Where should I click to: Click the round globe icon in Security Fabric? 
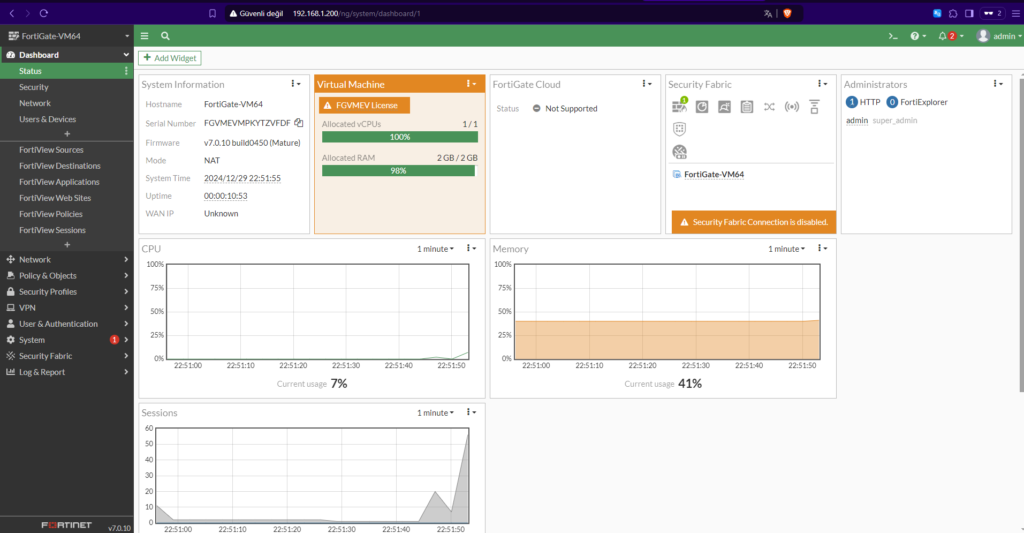679,152
